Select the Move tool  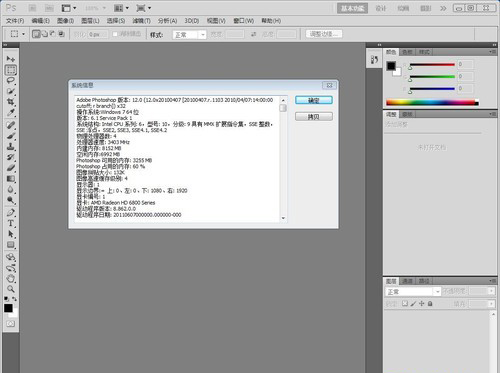click(x=11, y=59)
